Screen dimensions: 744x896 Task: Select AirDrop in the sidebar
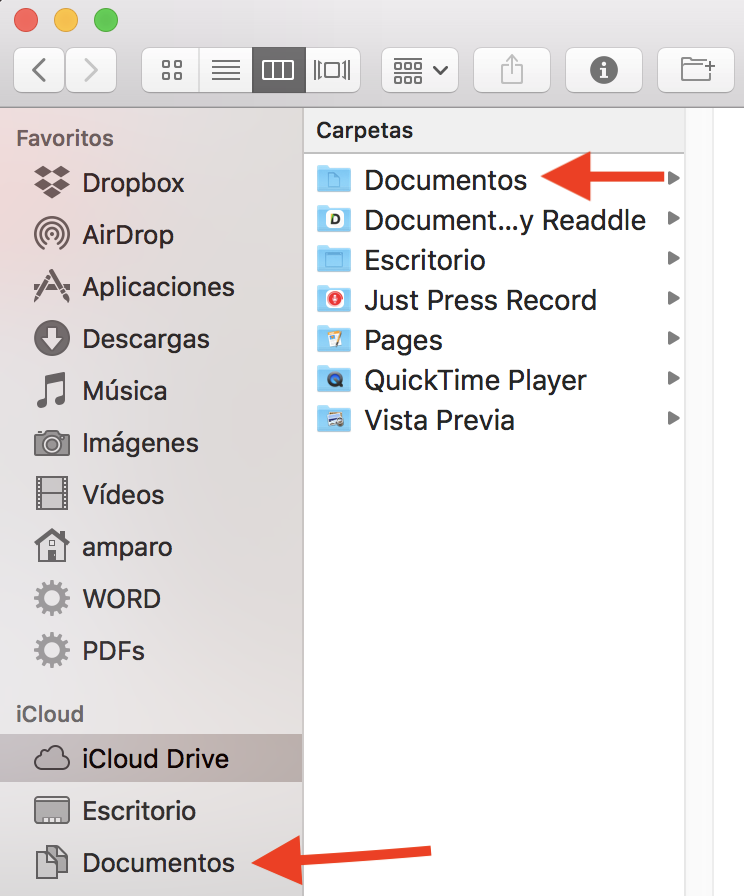(128, 235)
